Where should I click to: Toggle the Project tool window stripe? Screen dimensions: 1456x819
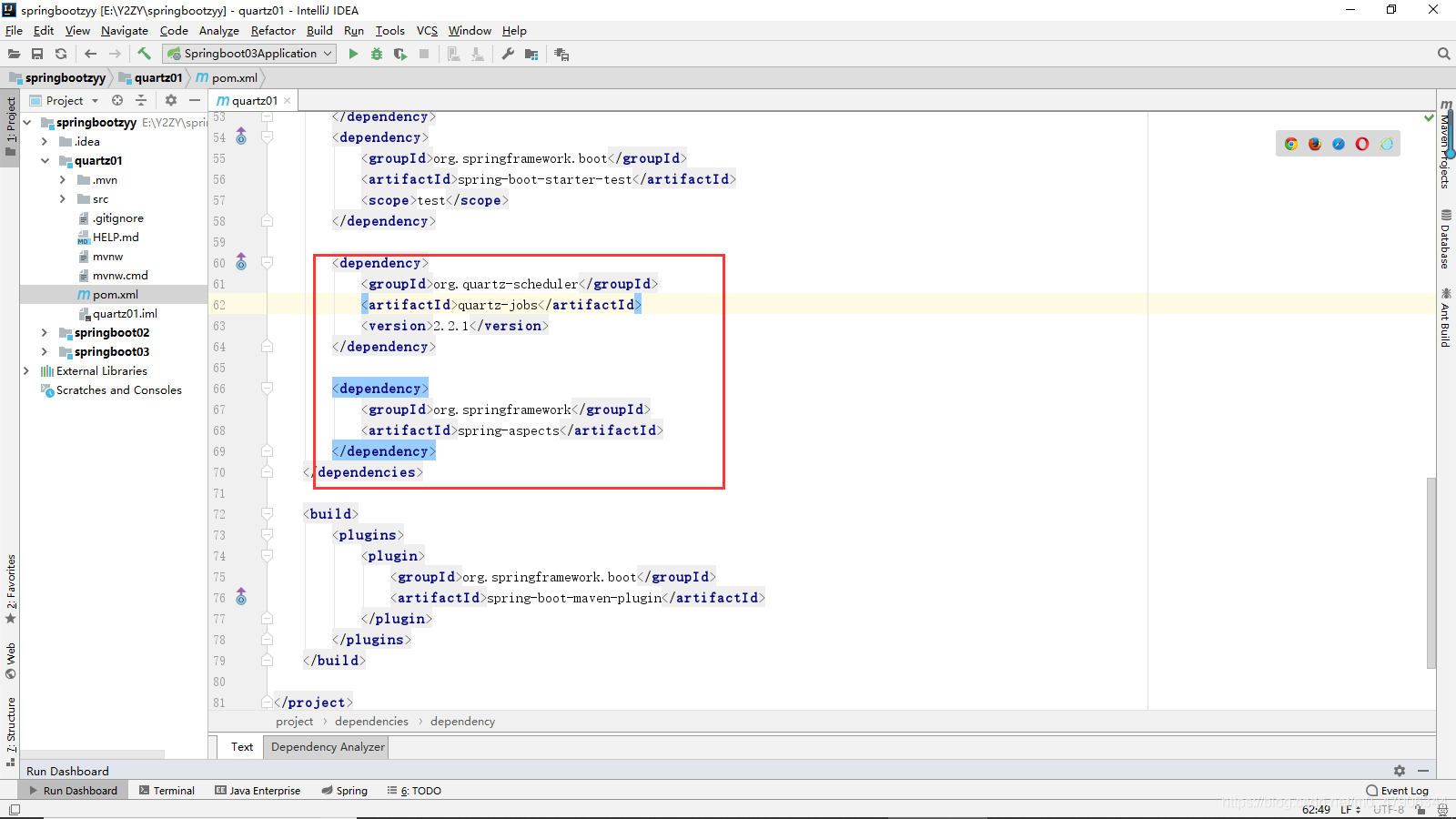pos(10,126)
